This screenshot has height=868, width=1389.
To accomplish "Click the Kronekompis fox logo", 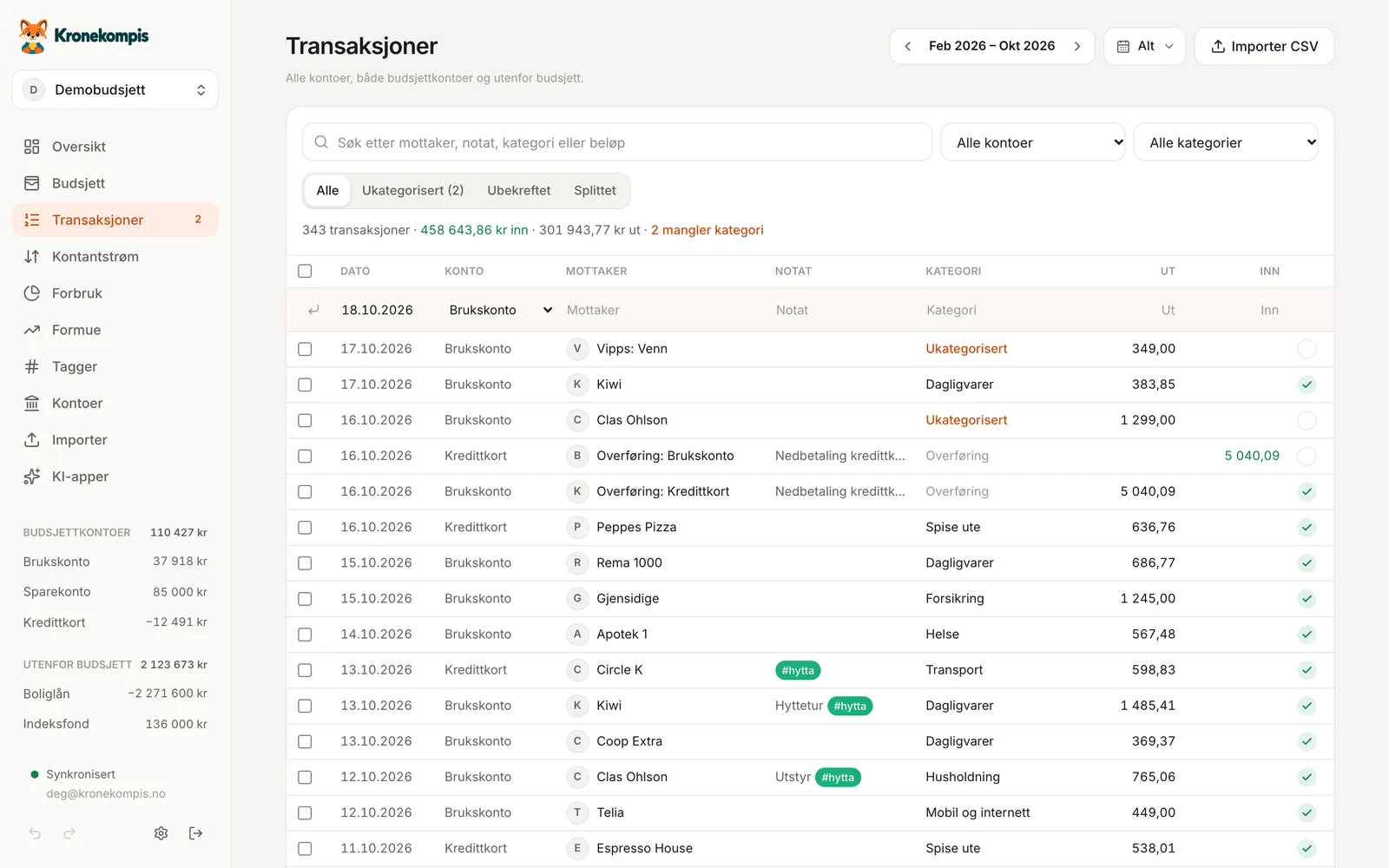I will (x=34, y=36).
